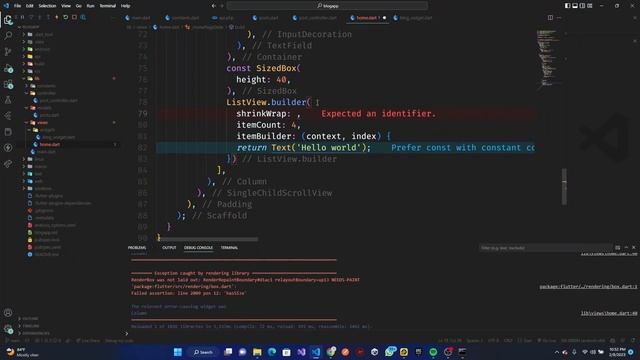Open the Edit menu
The image size is (640, 360).
point(30,6)
